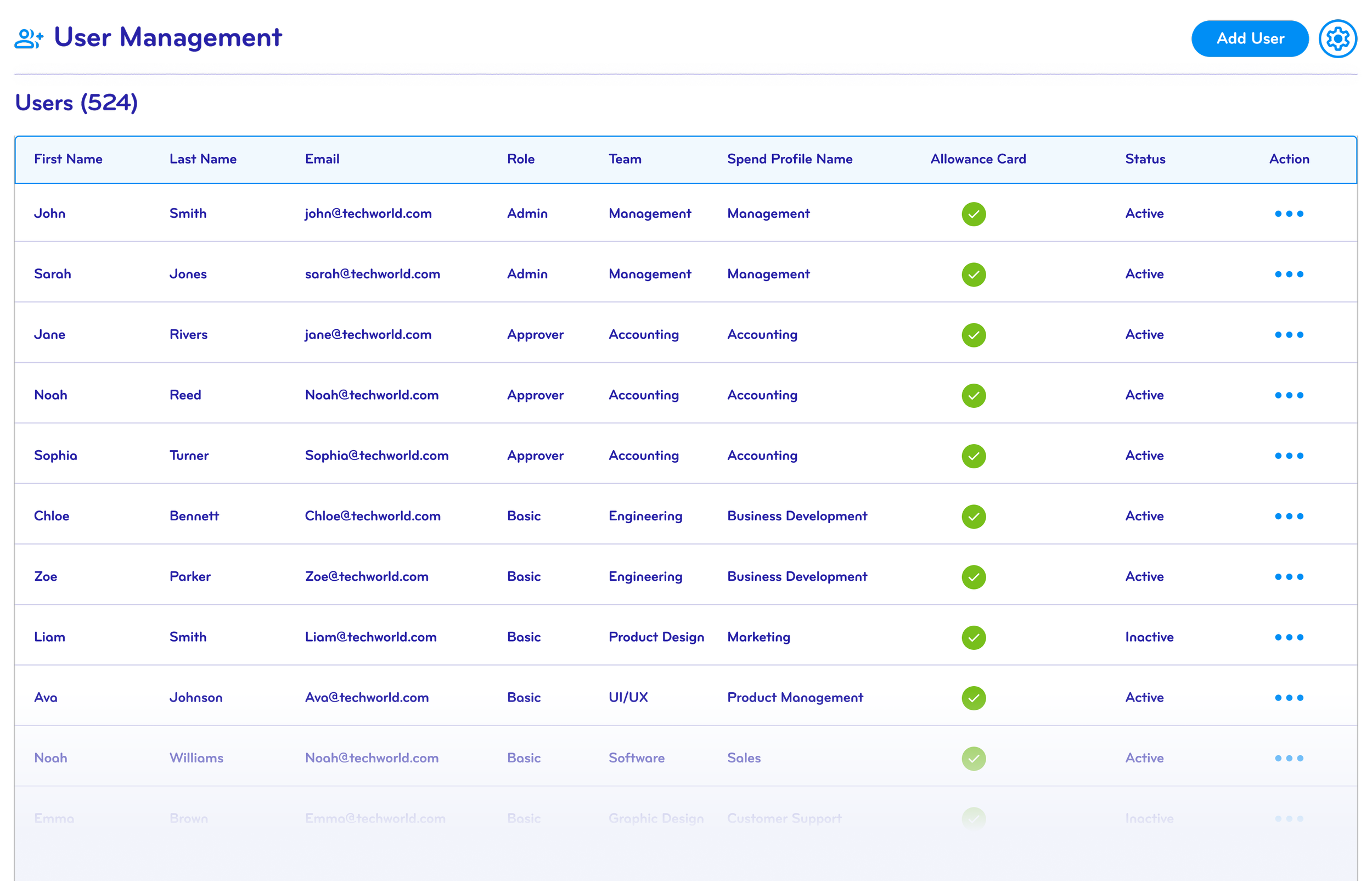Click the add-user icon beside the title
This screenshot has width=1372, height=881.
tap(29, 39)
